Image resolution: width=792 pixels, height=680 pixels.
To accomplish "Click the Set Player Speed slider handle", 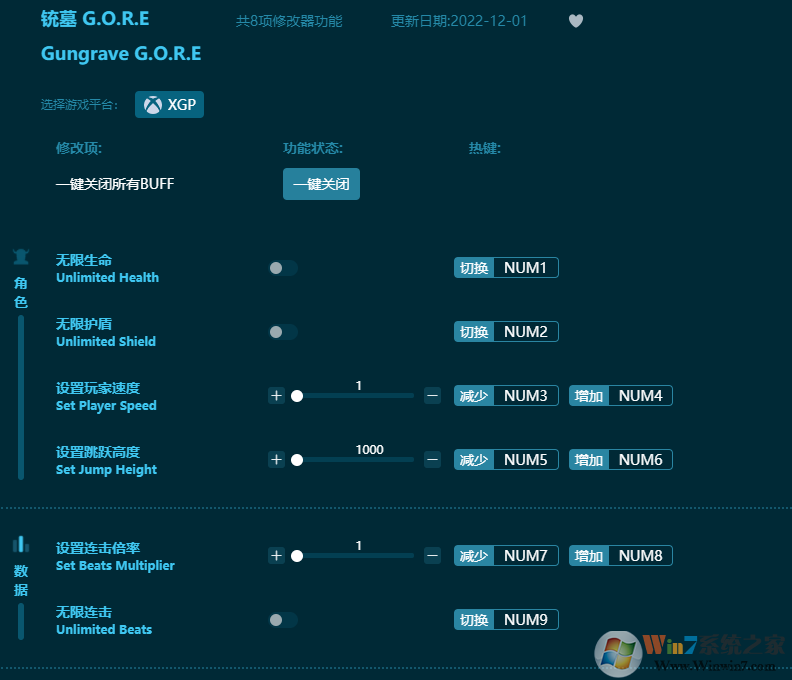I will coord(297,396).
